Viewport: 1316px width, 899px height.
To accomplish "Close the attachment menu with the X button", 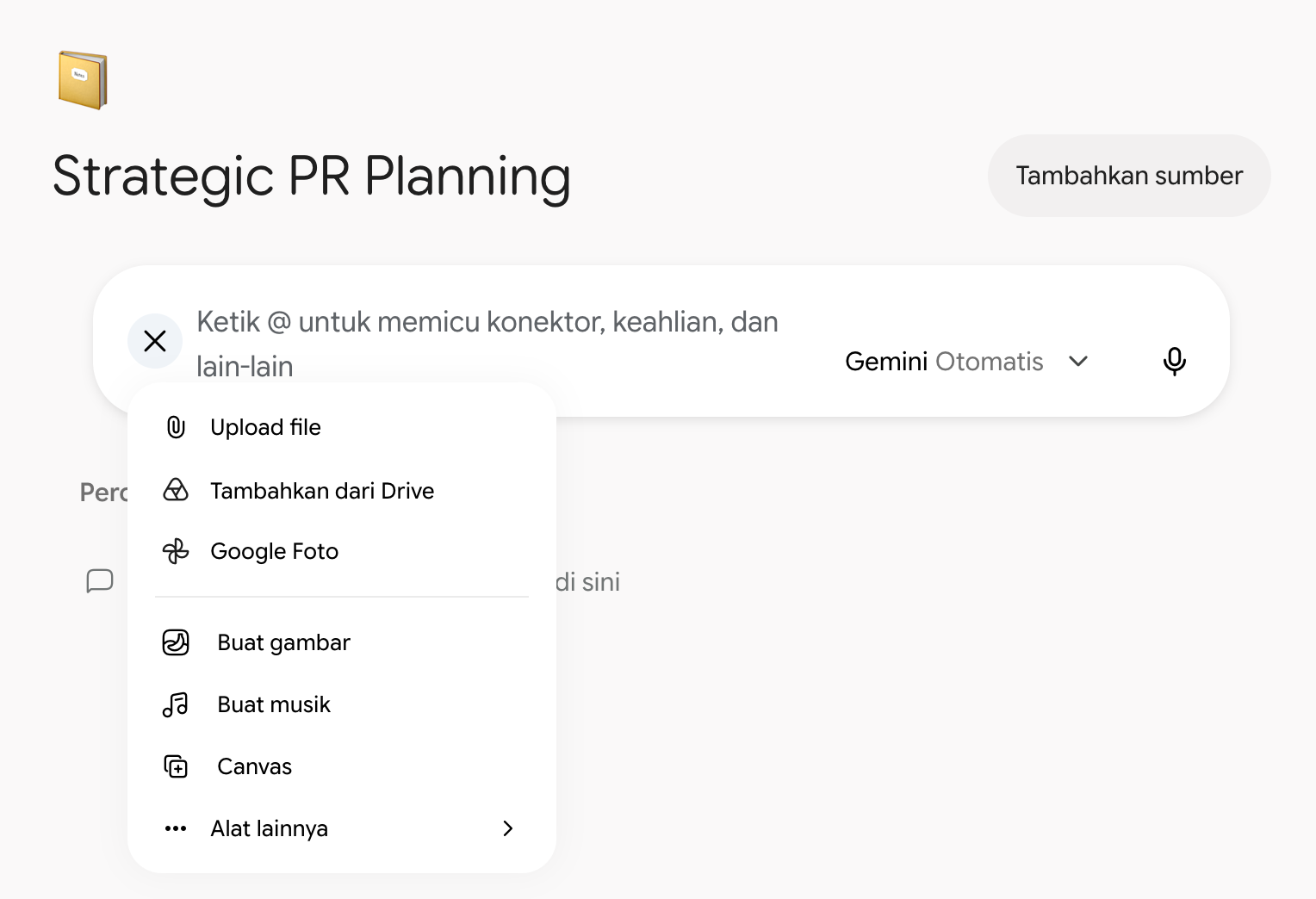I will [155, 341].
